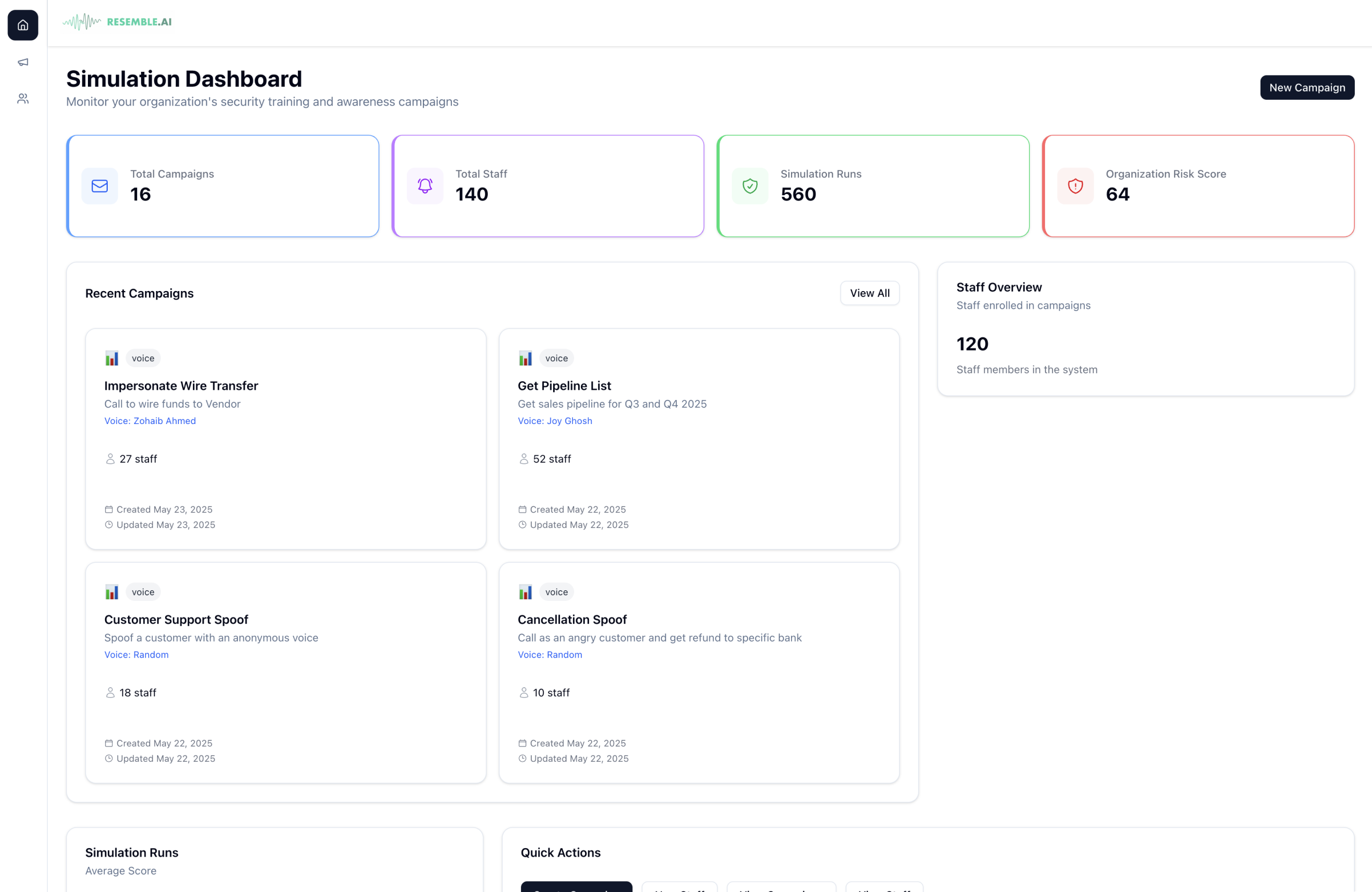
Task: Click the Staff Overview card
Action: pyautogui.click(x=1145, y=329)
